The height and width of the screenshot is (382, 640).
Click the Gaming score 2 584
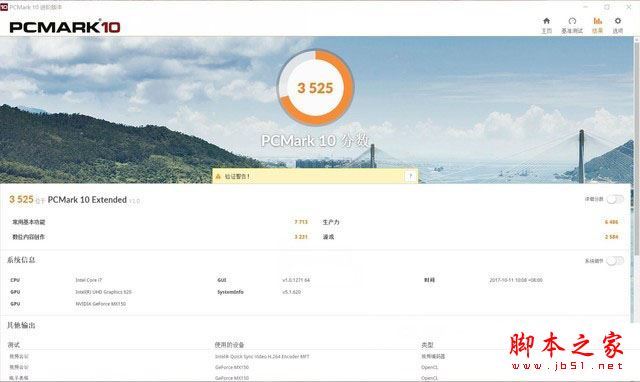tap(611, 237)
